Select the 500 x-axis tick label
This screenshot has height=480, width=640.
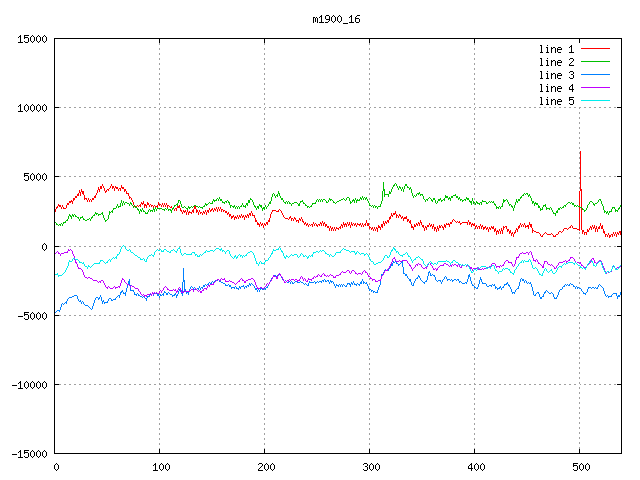click(580, 467)
